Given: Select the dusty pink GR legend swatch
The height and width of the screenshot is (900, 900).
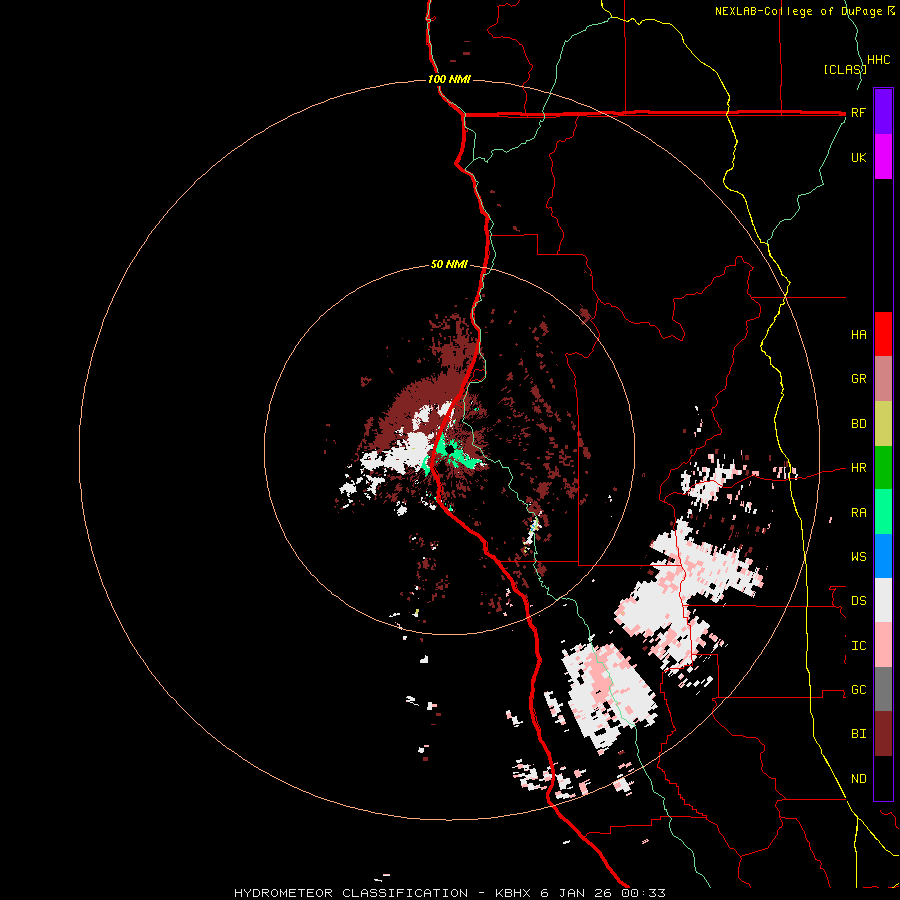Looking at the screenshot, I should coord(883,379).
